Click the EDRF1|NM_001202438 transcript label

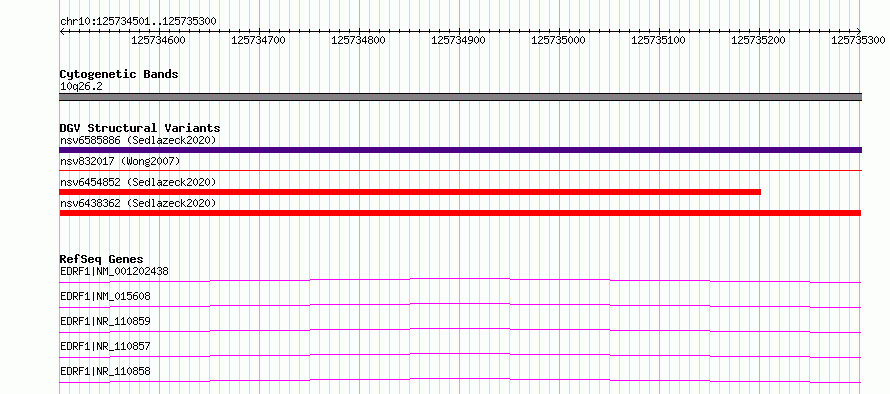[x=114, y=271]
